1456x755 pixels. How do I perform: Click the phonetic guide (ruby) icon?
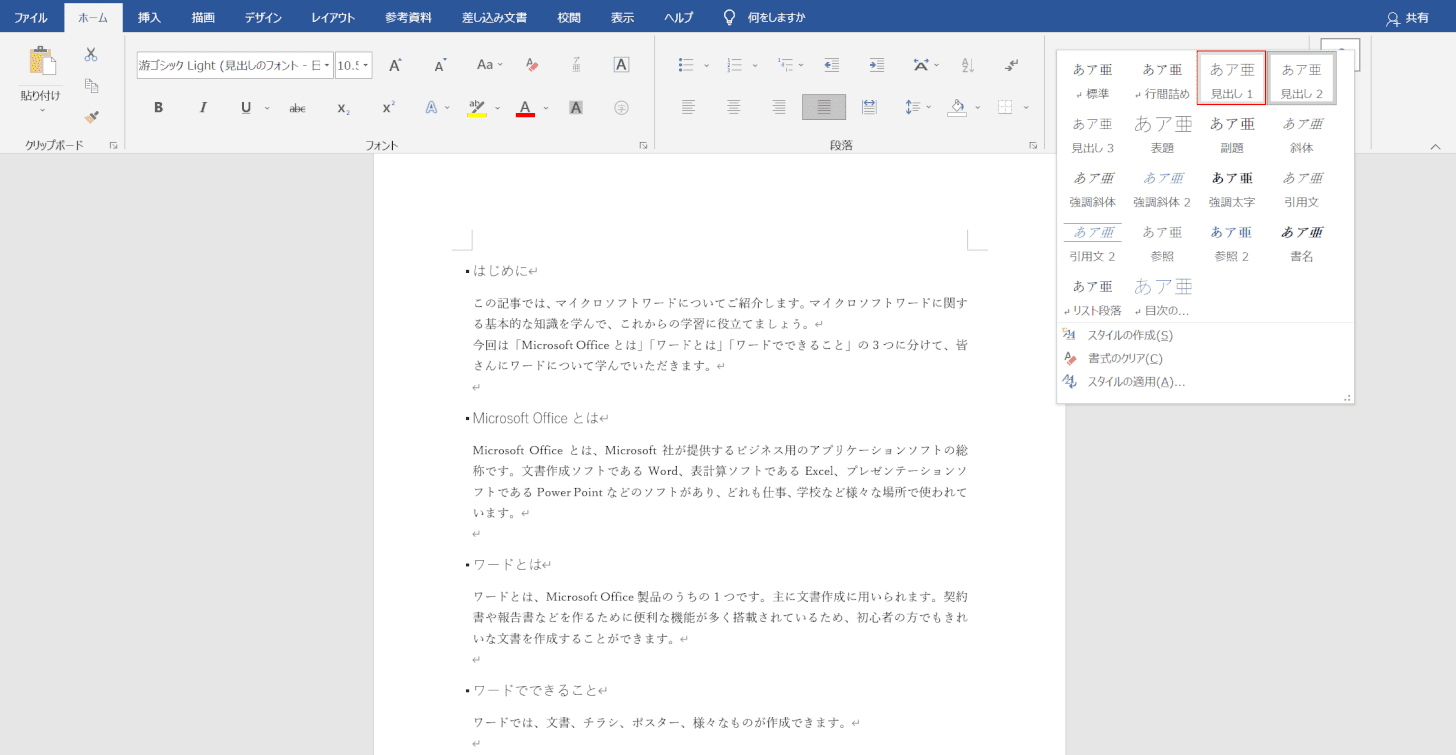click(x=576, y=65)
